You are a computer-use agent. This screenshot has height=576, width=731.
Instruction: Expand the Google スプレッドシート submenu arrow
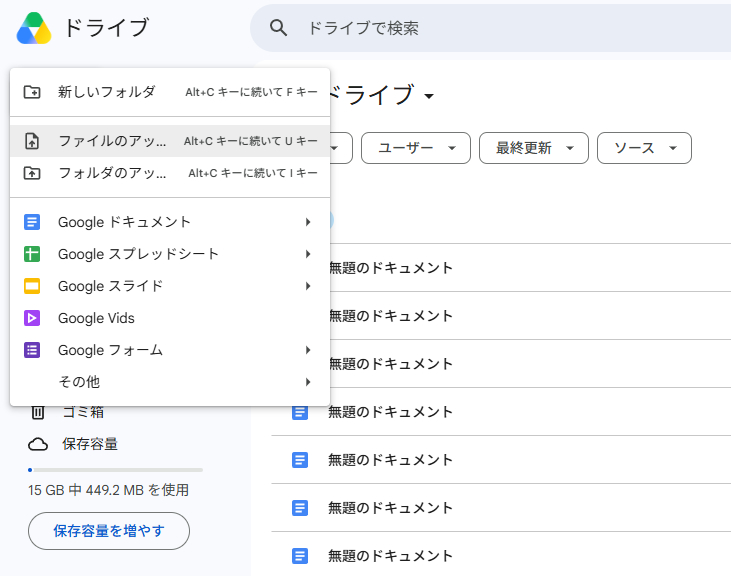tap(308, 254)
